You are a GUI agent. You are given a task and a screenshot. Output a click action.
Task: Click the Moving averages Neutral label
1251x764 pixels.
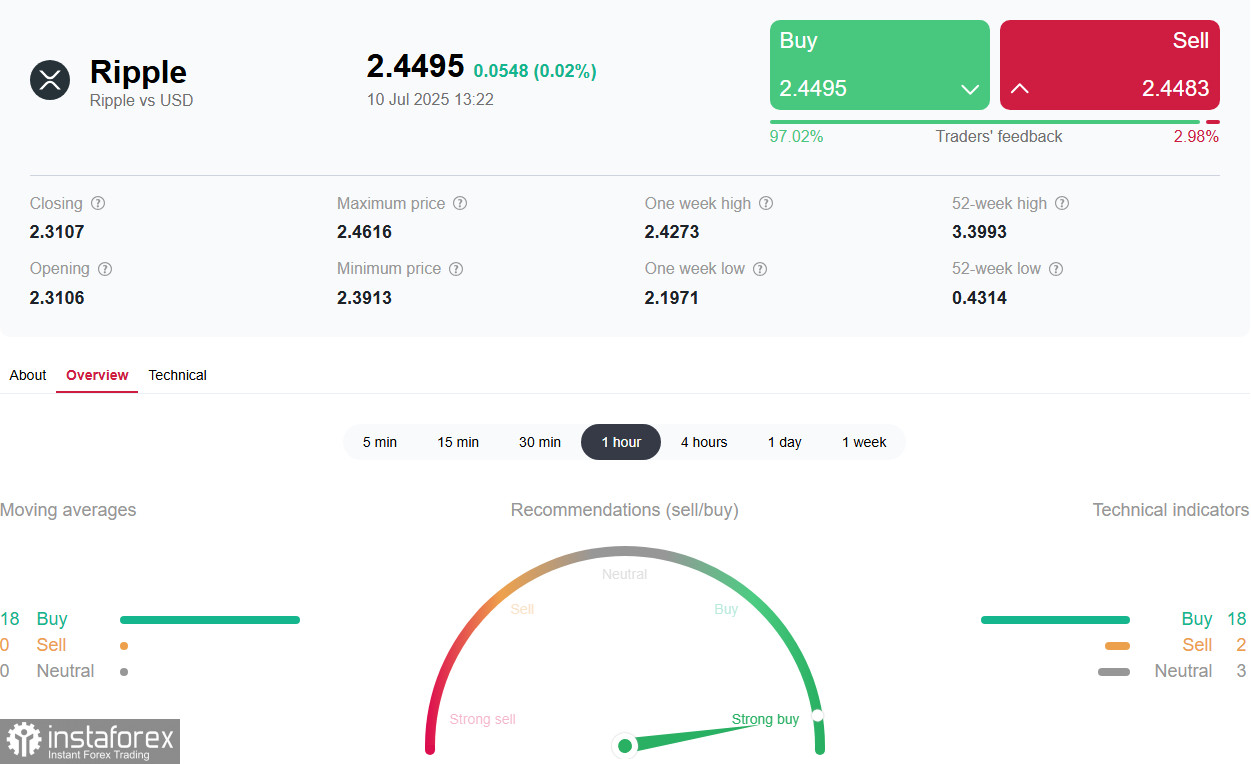pos(65,671)
